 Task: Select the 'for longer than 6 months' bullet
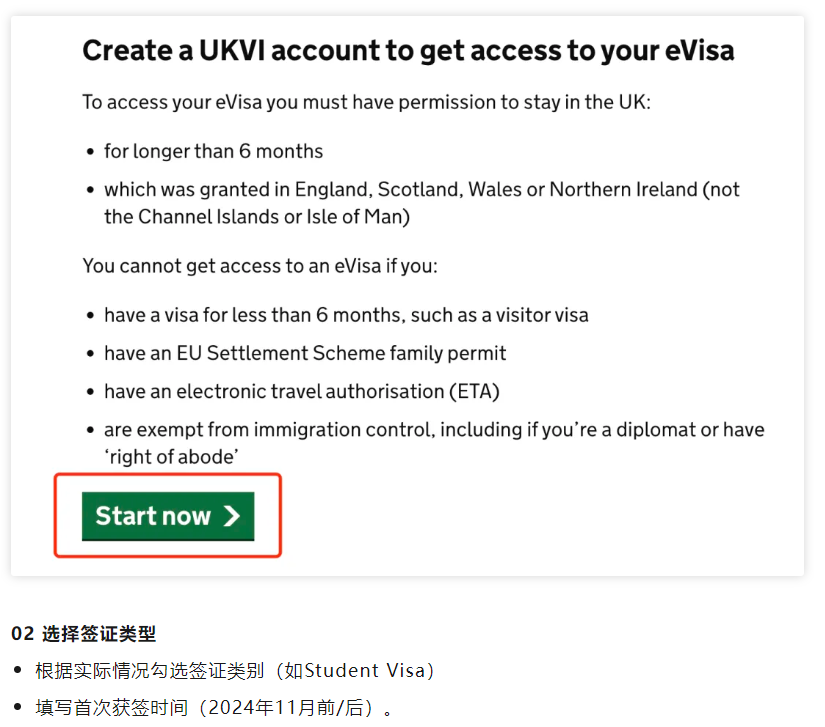[x=213, y=151]
